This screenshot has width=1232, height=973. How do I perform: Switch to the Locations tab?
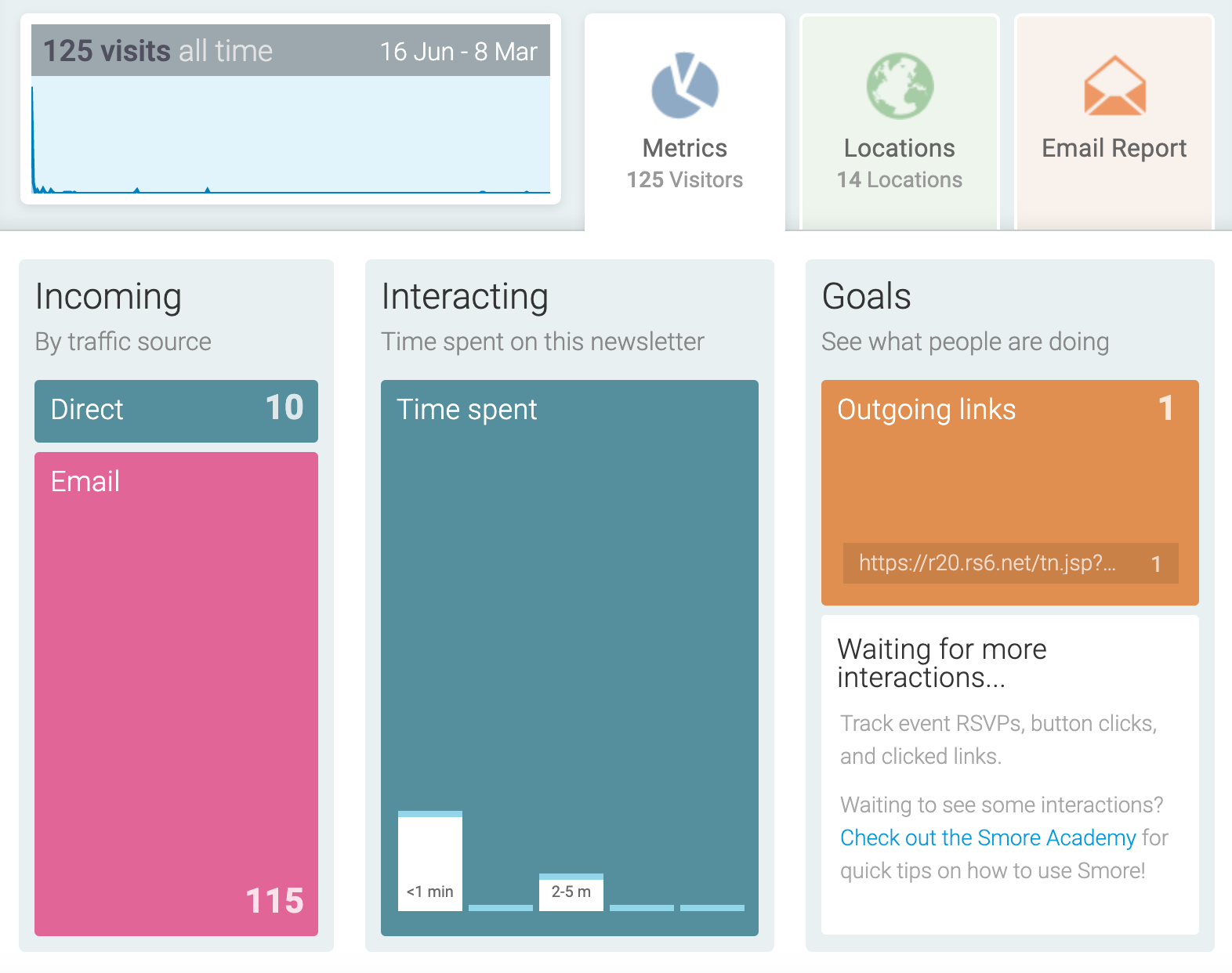[x=900, y=122]
